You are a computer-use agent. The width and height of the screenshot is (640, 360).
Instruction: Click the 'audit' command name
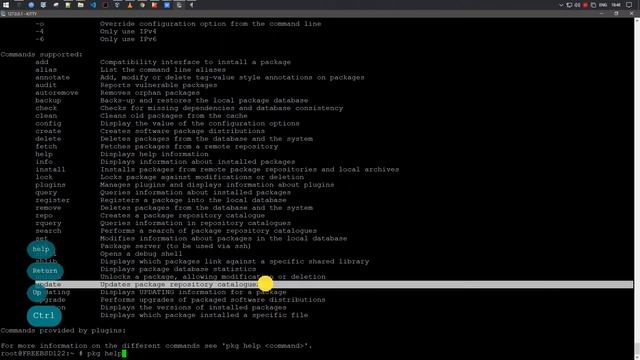46,85
